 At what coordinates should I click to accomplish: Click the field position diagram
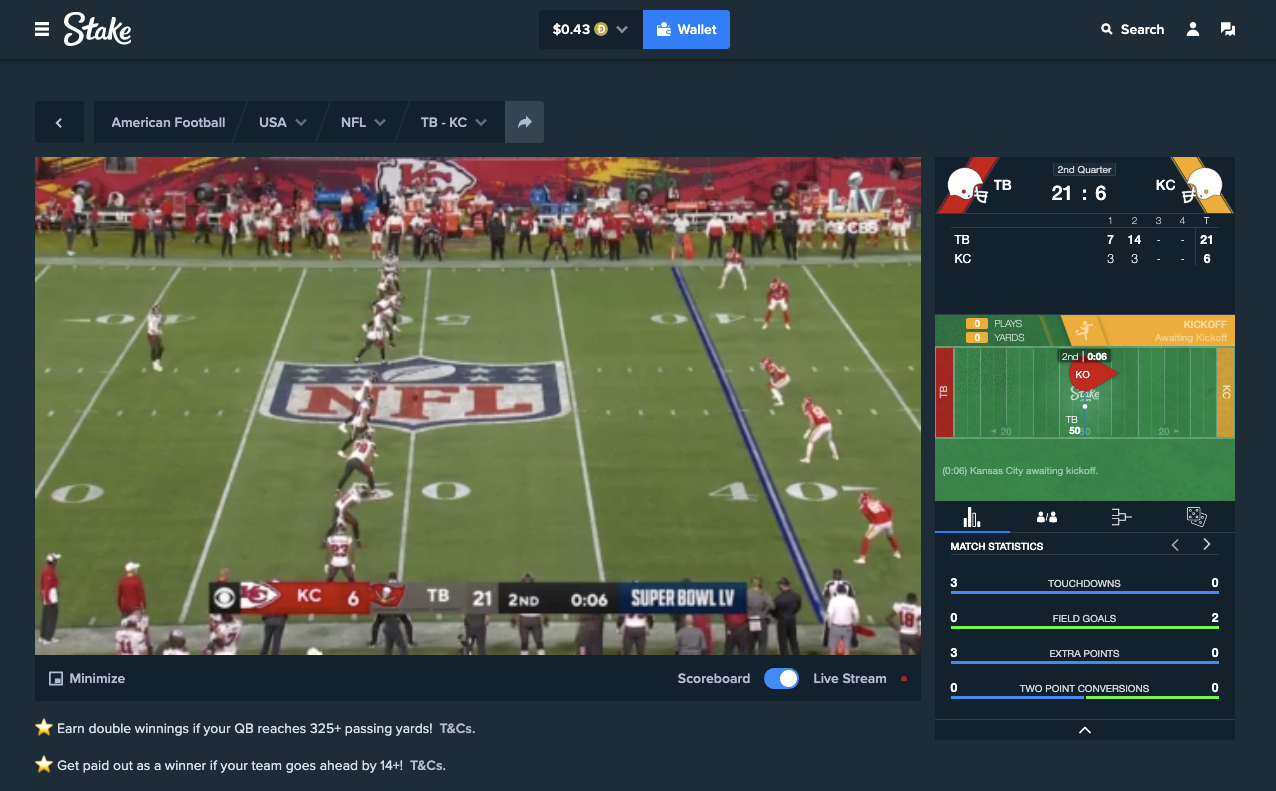pyautogui.click(x=1085, y=392)
